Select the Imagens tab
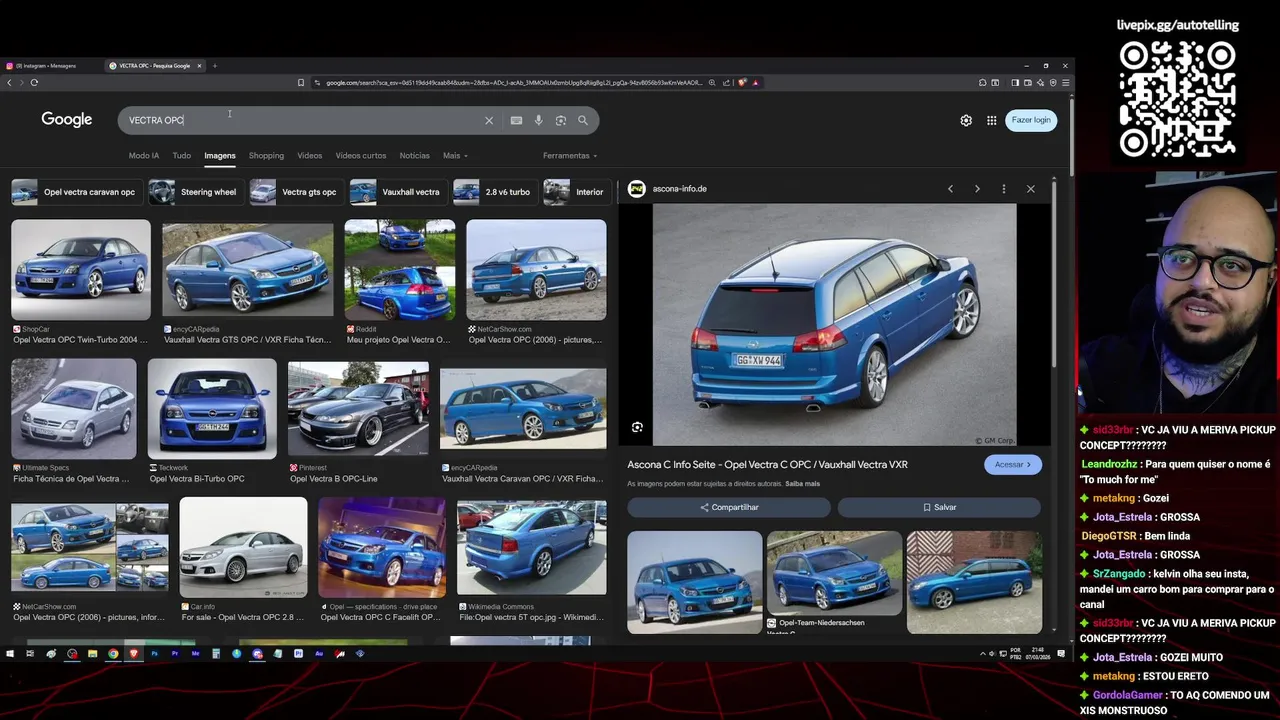 [x=220, y=156]
